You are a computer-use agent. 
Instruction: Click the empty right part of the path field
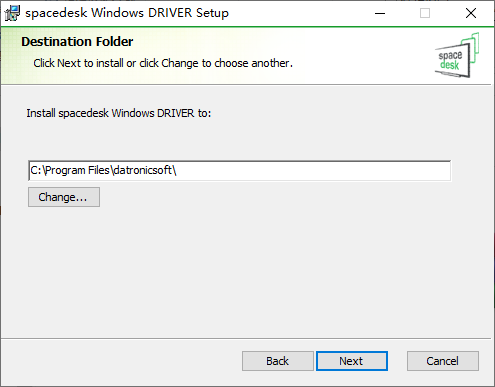pyautogui.click(x=313, y=171)
